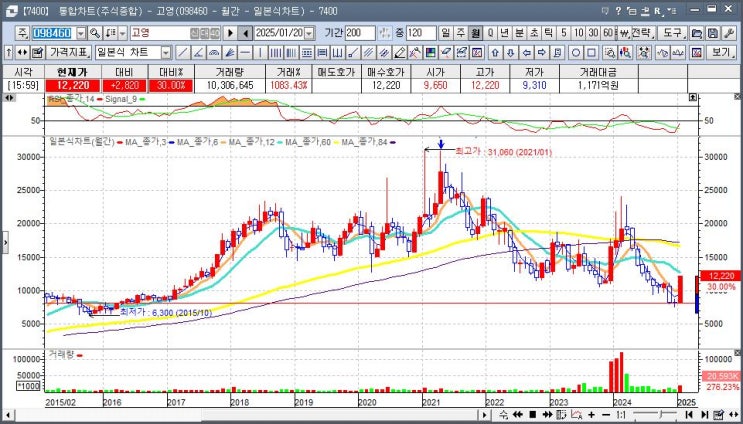Click the minus zoom-out icon at bottom
The width and height of the screenshot is (743, 424).
click(606, 415)
